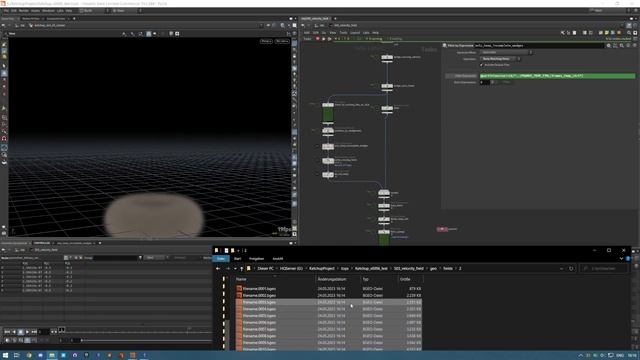Image resolution: width=640 pixels, height=360 pixels.
Task: Click the back arrow in spreadsheet pane path bar
Action: (3, 250)
